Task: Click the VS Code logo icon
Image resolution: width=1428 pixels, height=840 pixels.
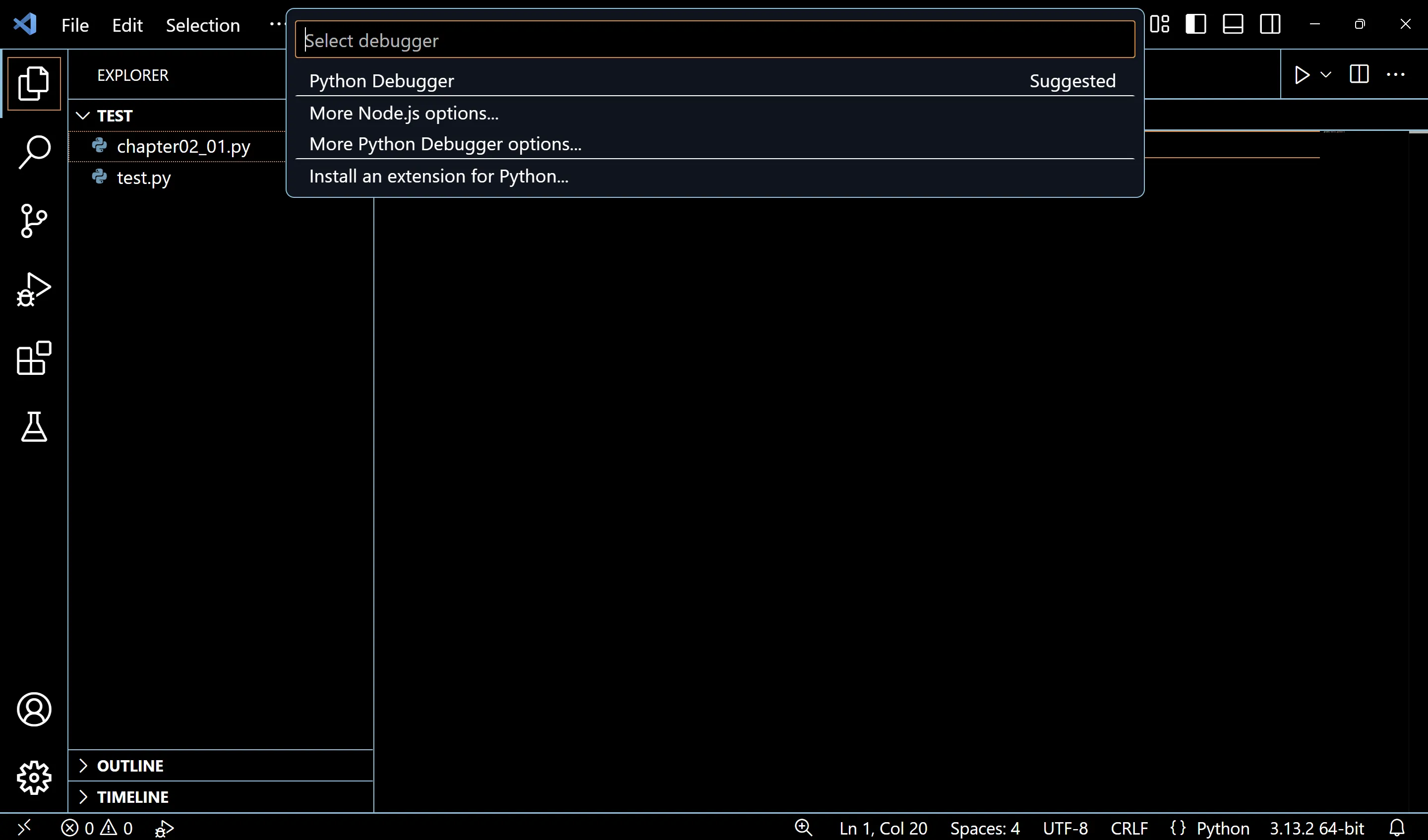Action: (x=25, y=24)
